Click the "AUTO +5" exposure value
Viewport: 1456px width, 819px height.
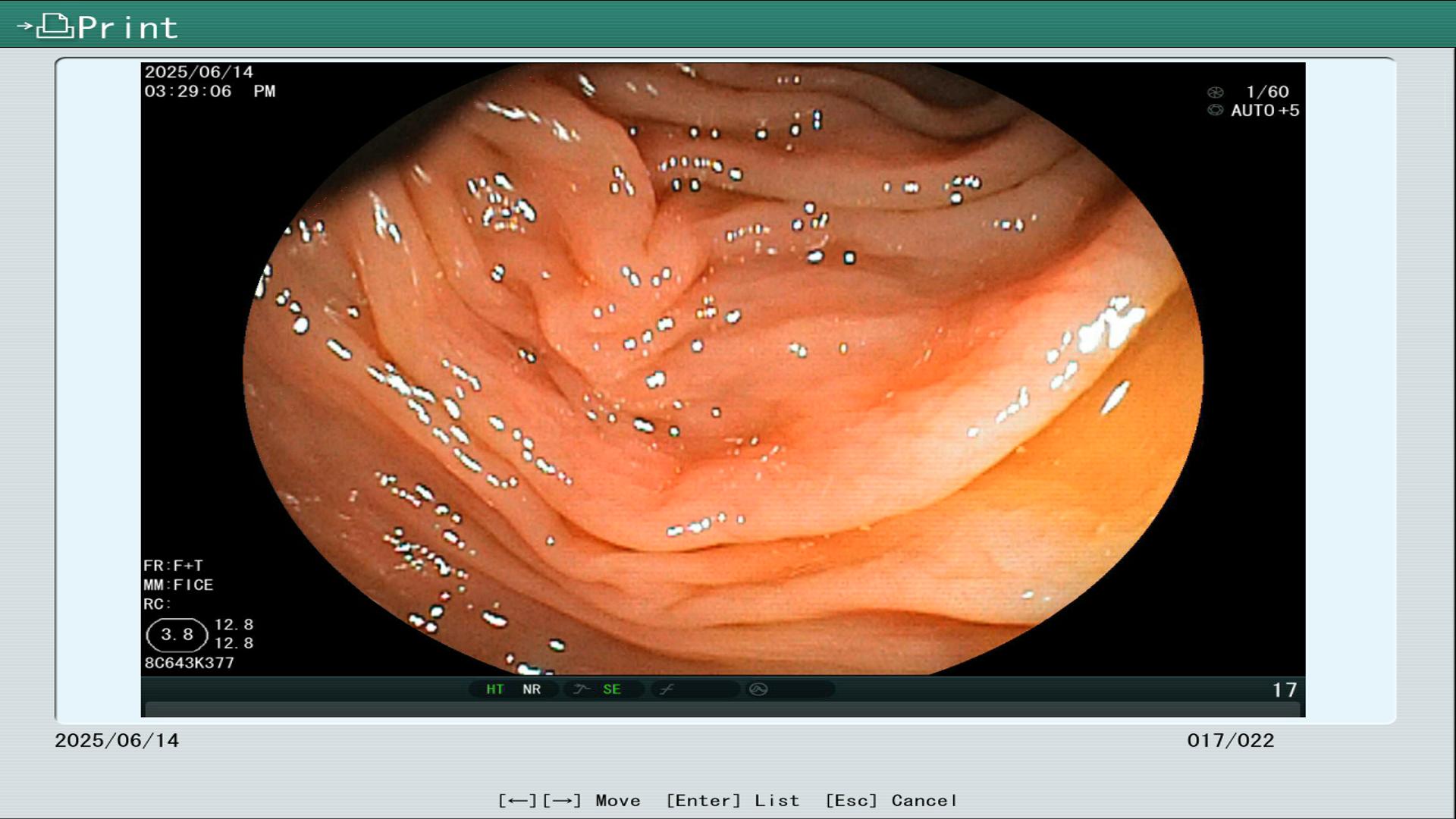pyautogui.click(x=1265, y=111)
